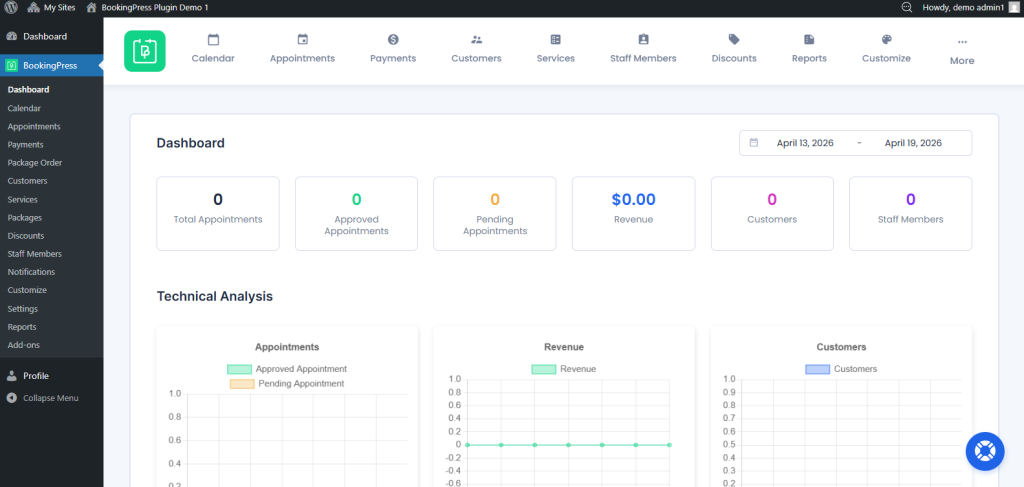The height and width of the screenshot is (487, 1024).
Task: Open Staff Members badge icon
Action: pyautogui.click(x=643, y=40)
